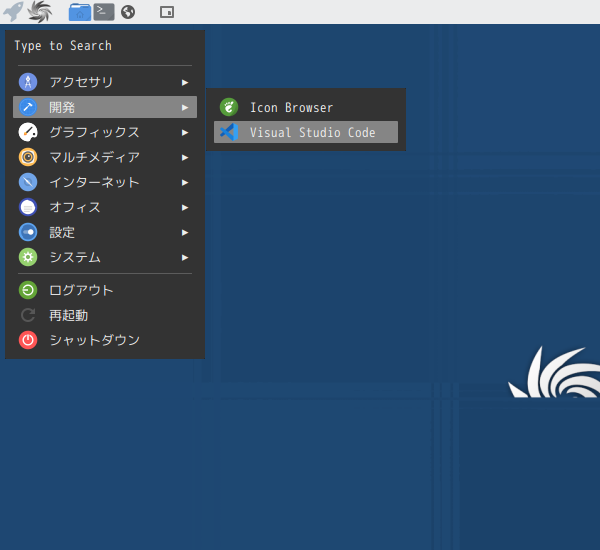Viewport: 600px width, 550px height.
Task: Click the green Icon Browser icon
Action: (229, 107)
